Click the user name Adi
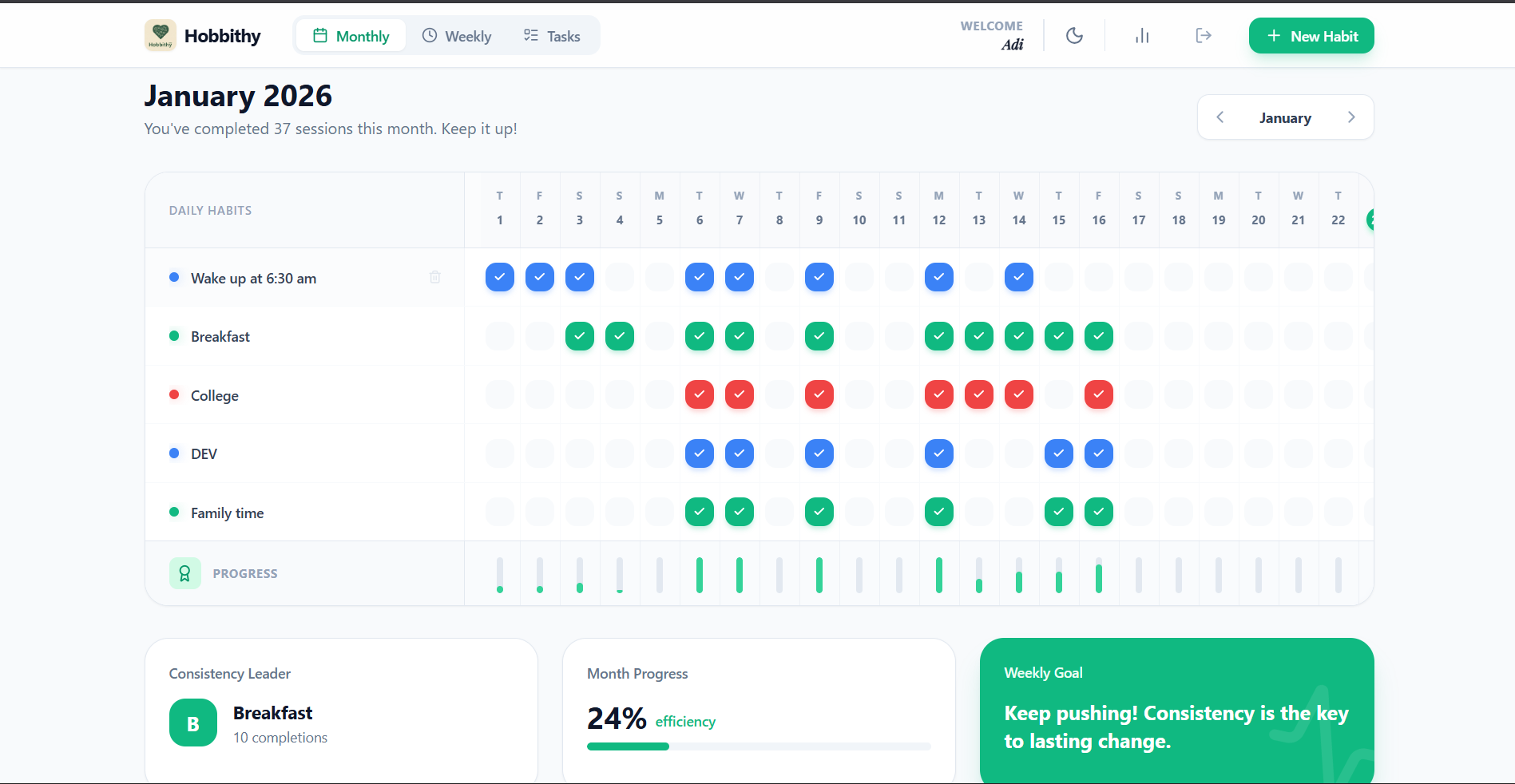Screen dimensions: 1515x784 pyautogui.click(x=1012, y=45)
